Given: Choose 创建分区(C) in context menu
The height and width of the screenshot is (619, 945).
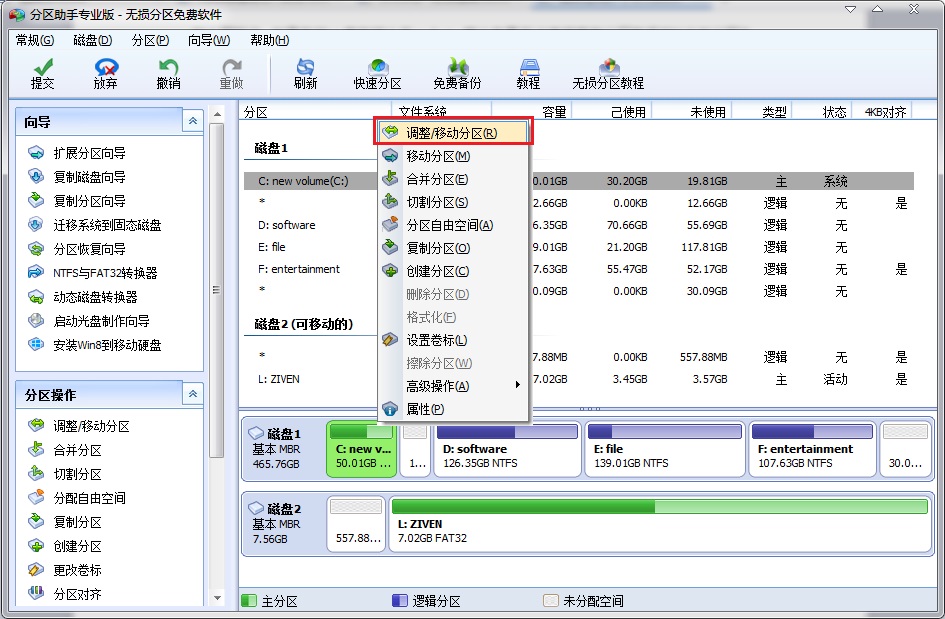Looking at the screenshot, I should (x=453, y=271).
